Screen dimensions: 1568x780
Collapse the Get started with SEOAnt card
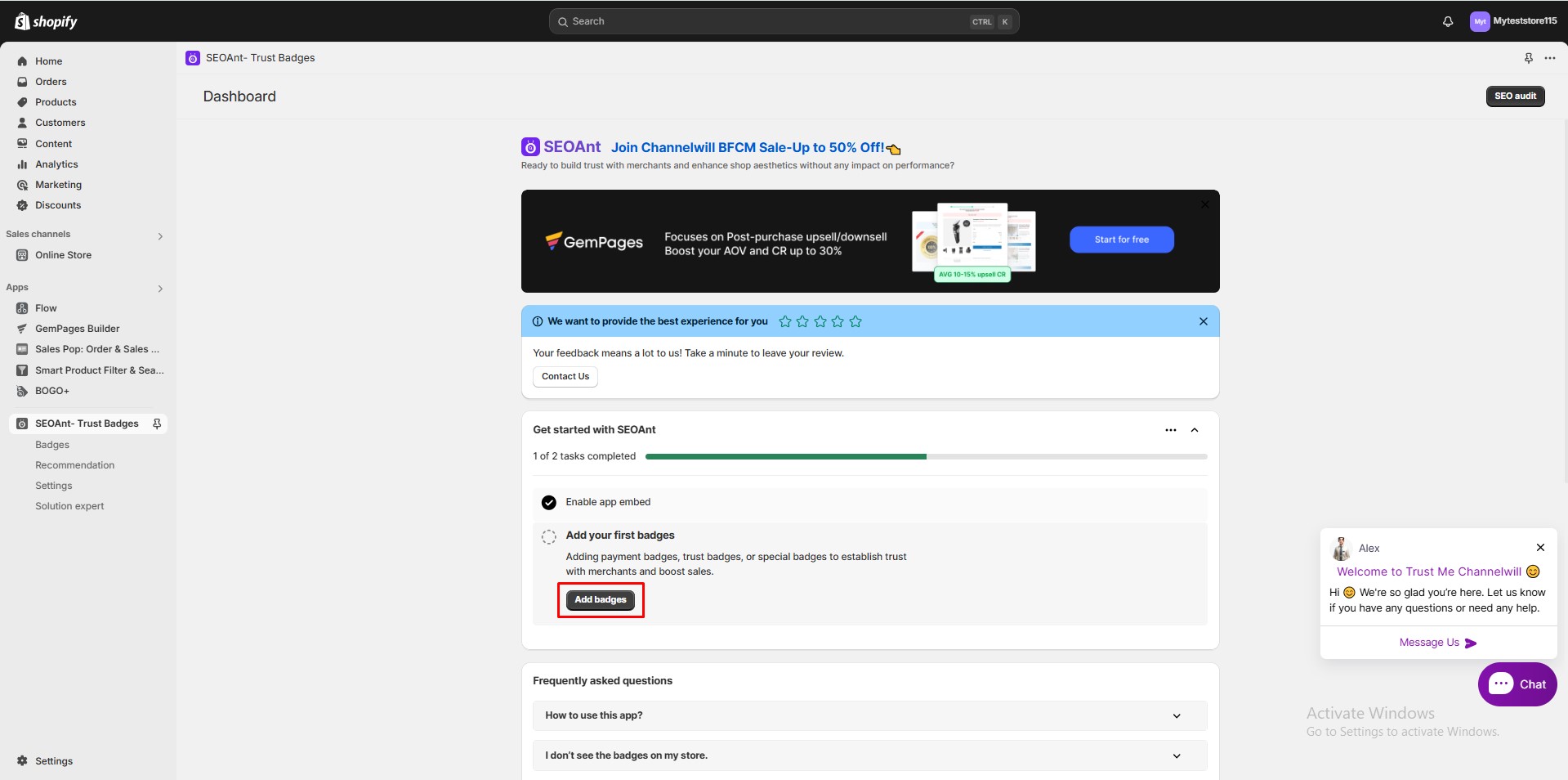click(x=1195, y=430)
